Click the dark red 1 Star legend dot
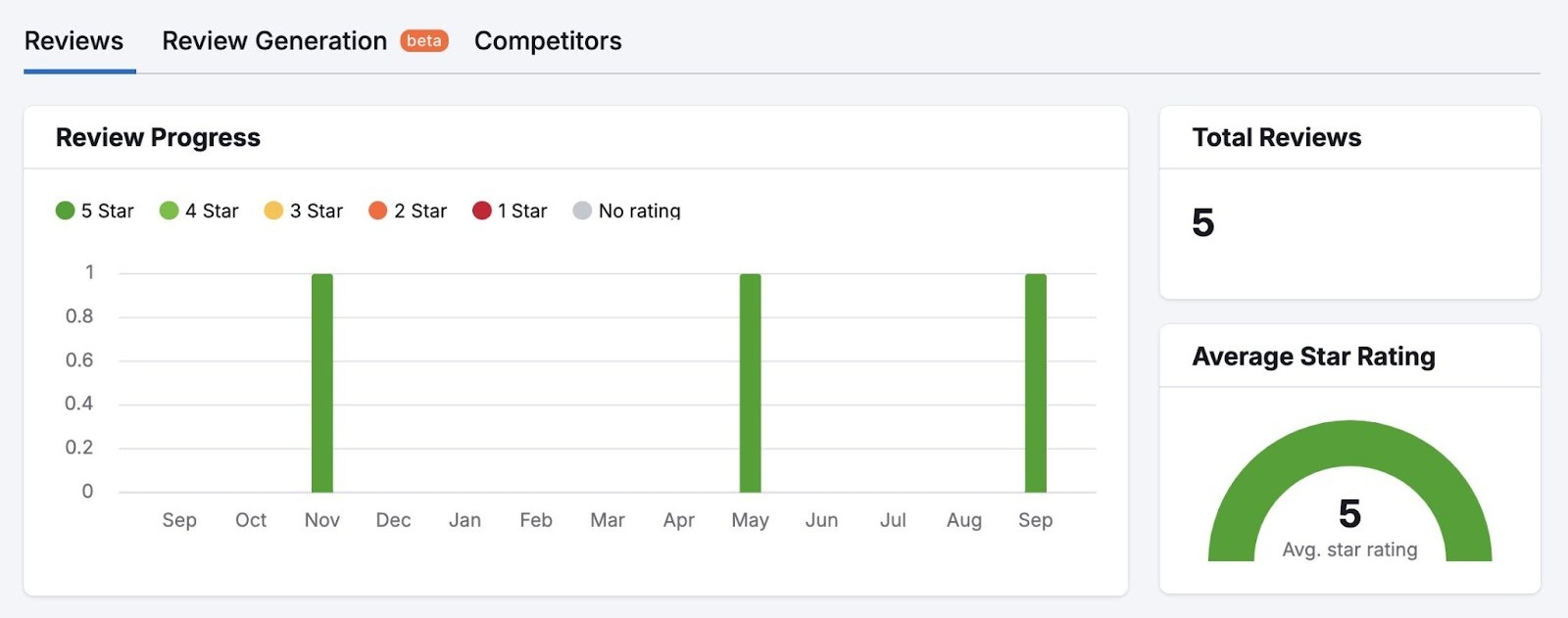The height and width of the screenshot is (618, 1568). [x=481, y=210]
